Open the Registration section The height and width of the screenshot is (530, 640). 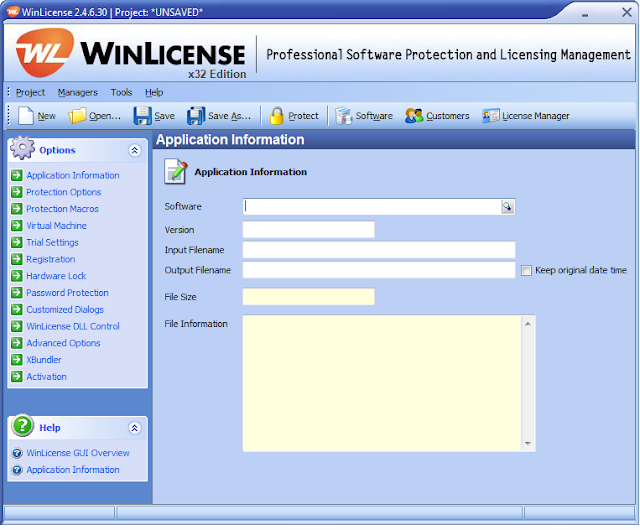(x=51, y=259)
